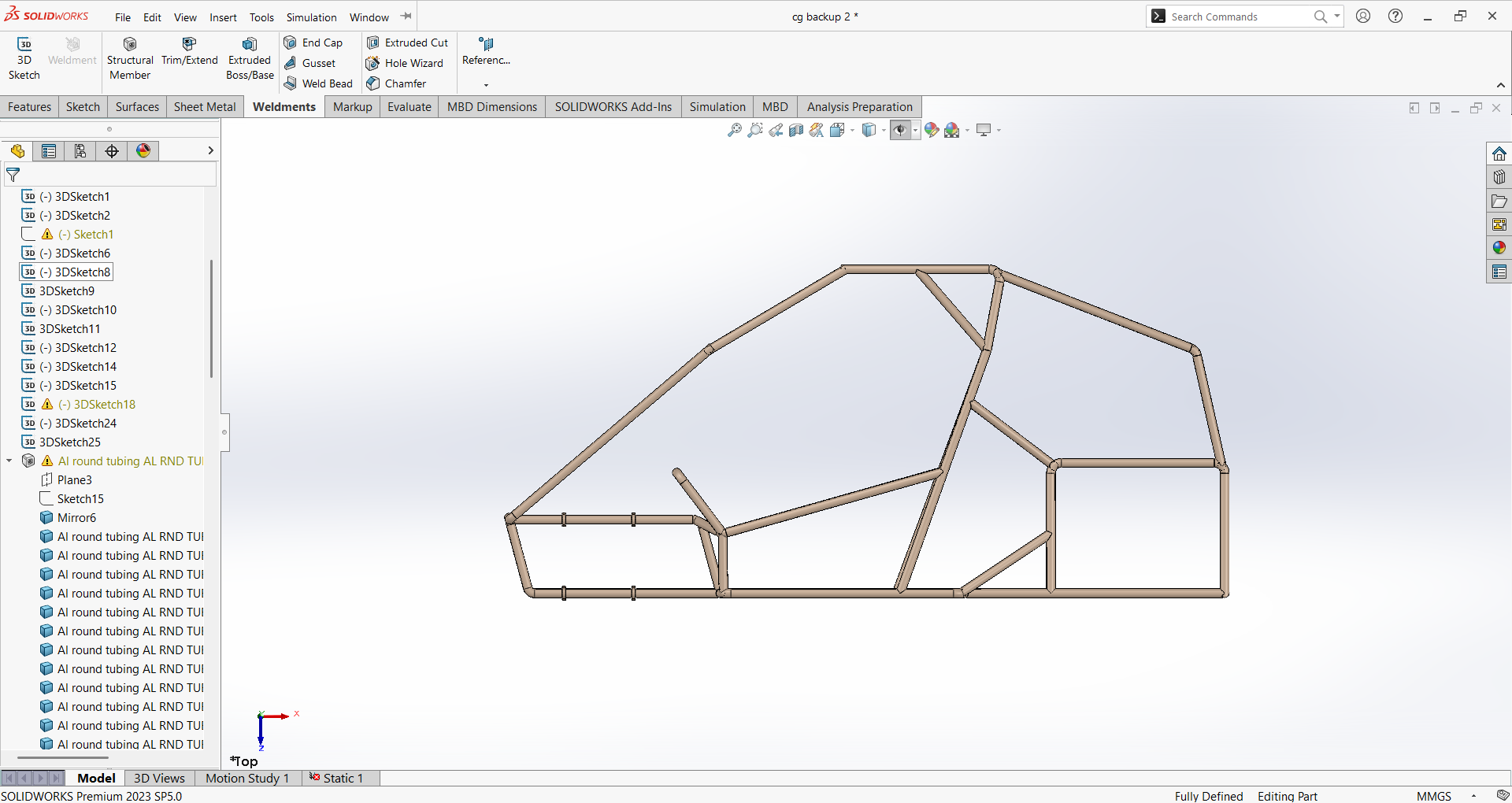Select 3DSketch8 in the tree

(67, 272)
